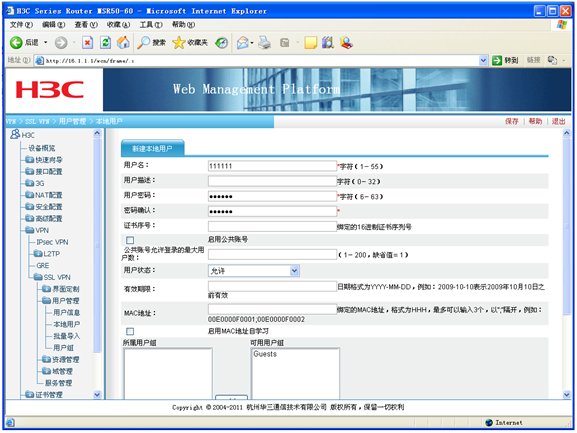Screen dimensions: 577x433
Task: Click the Research books toolbar icon
Action: 328,43
